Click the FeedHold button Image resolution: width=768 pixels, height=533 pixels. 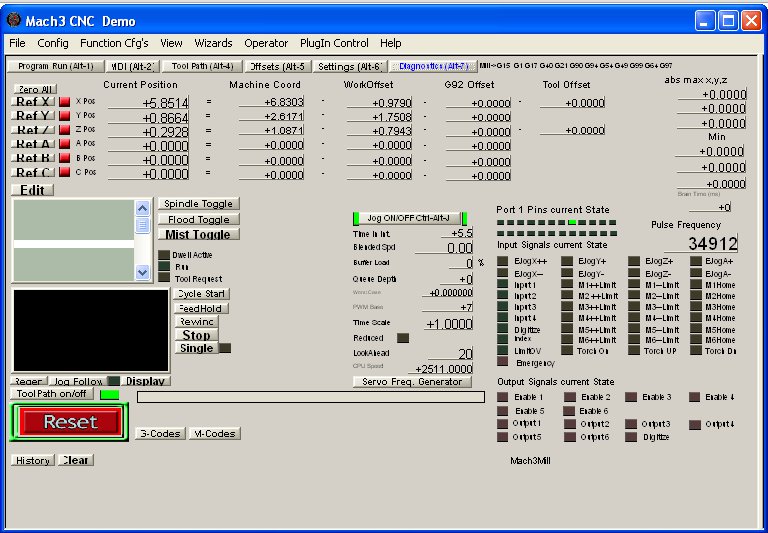click(x=201, y=308)
